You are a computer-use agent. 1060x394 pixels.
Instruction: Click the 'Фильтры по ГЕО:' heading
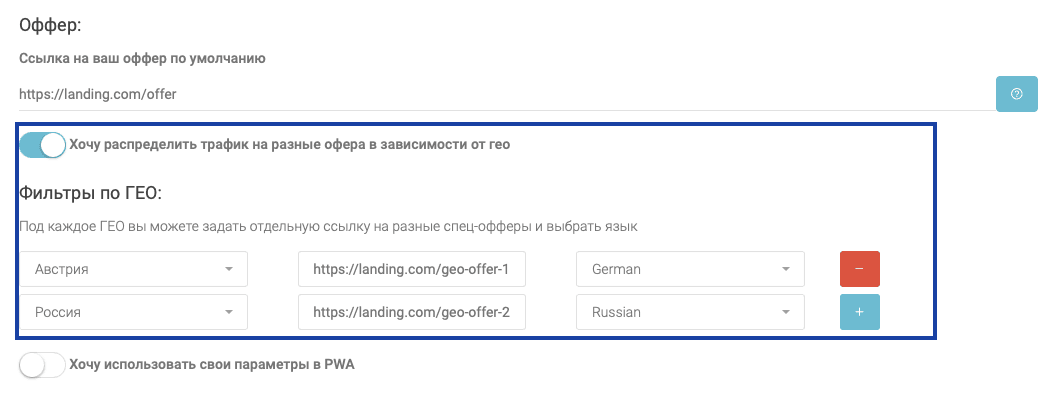tap(91, 193)
